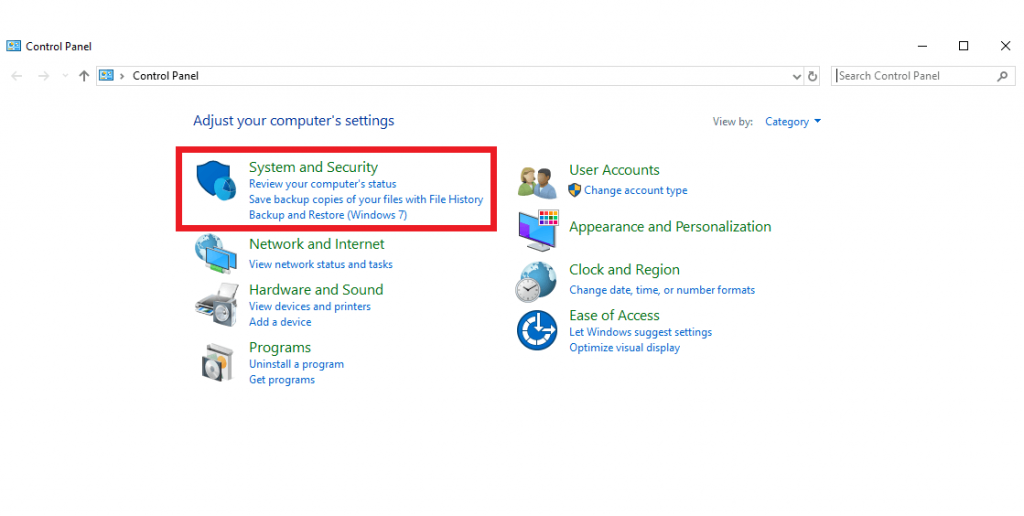
Task: Open the View by Category dropdown
Action: coord(793,121)
